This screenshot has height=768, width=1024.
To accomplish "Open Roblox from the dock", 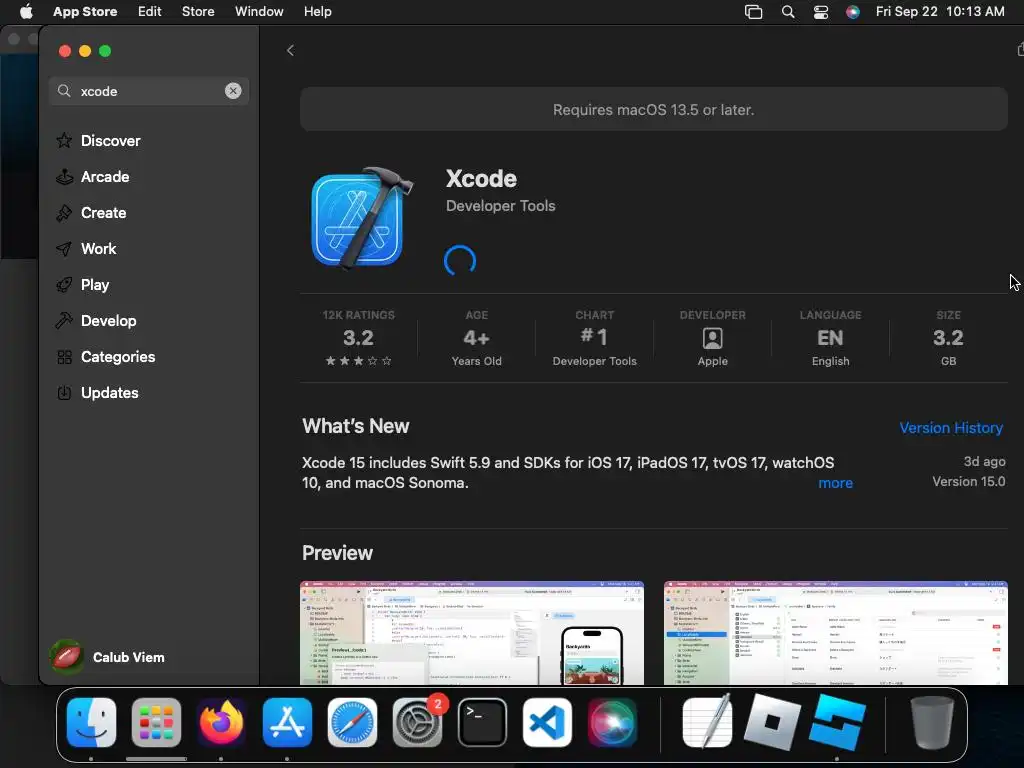I will pyautogui.click(x=772, y=722).
